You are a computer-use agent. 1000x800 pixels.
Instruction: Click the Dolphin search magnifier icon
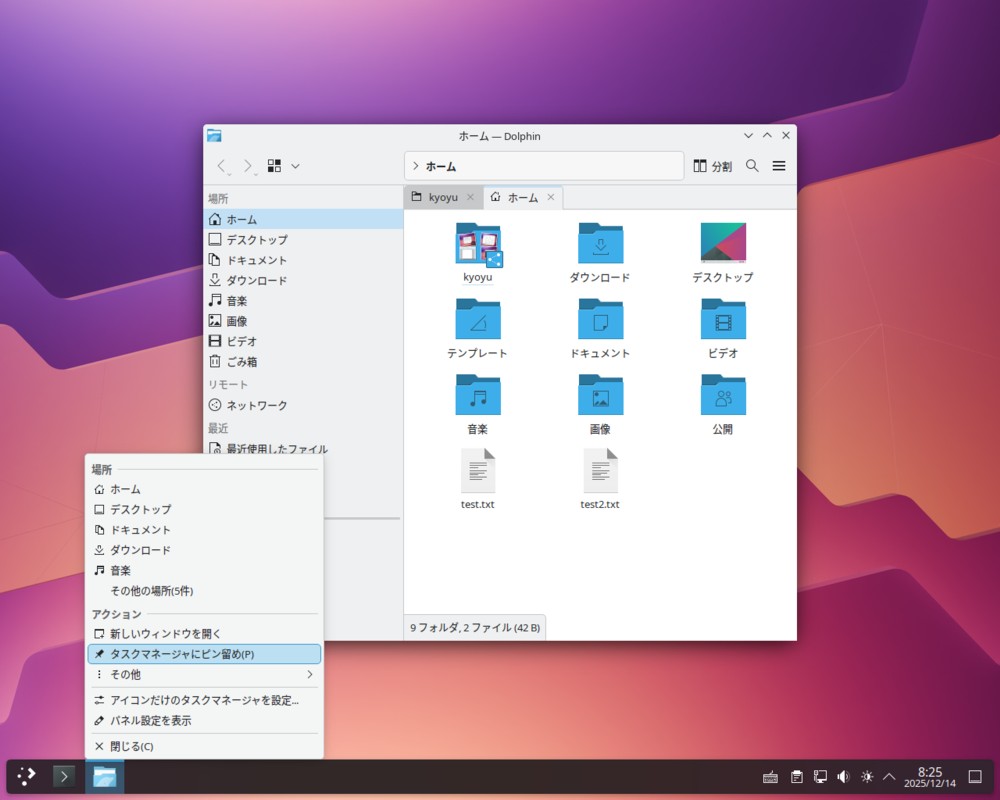coord(752,166)
